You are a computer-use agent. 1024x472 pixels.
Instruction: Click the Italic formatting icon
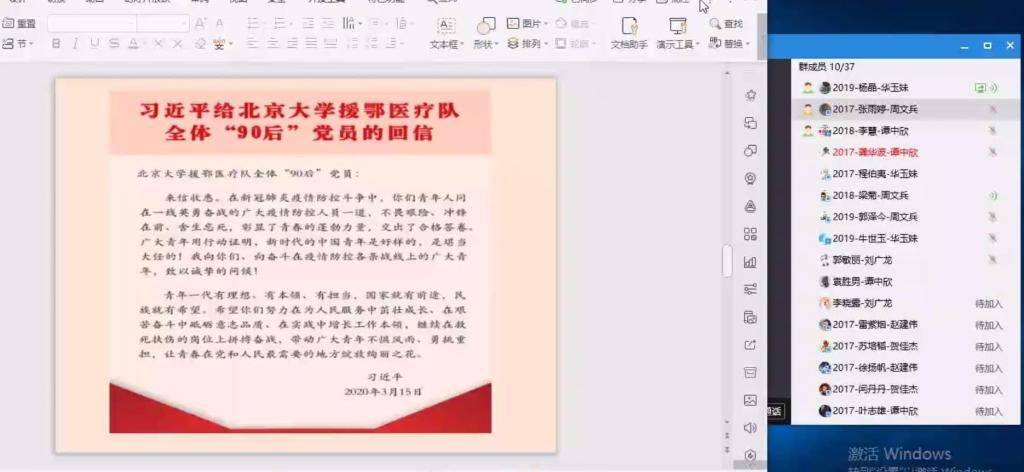coord(75,44)
